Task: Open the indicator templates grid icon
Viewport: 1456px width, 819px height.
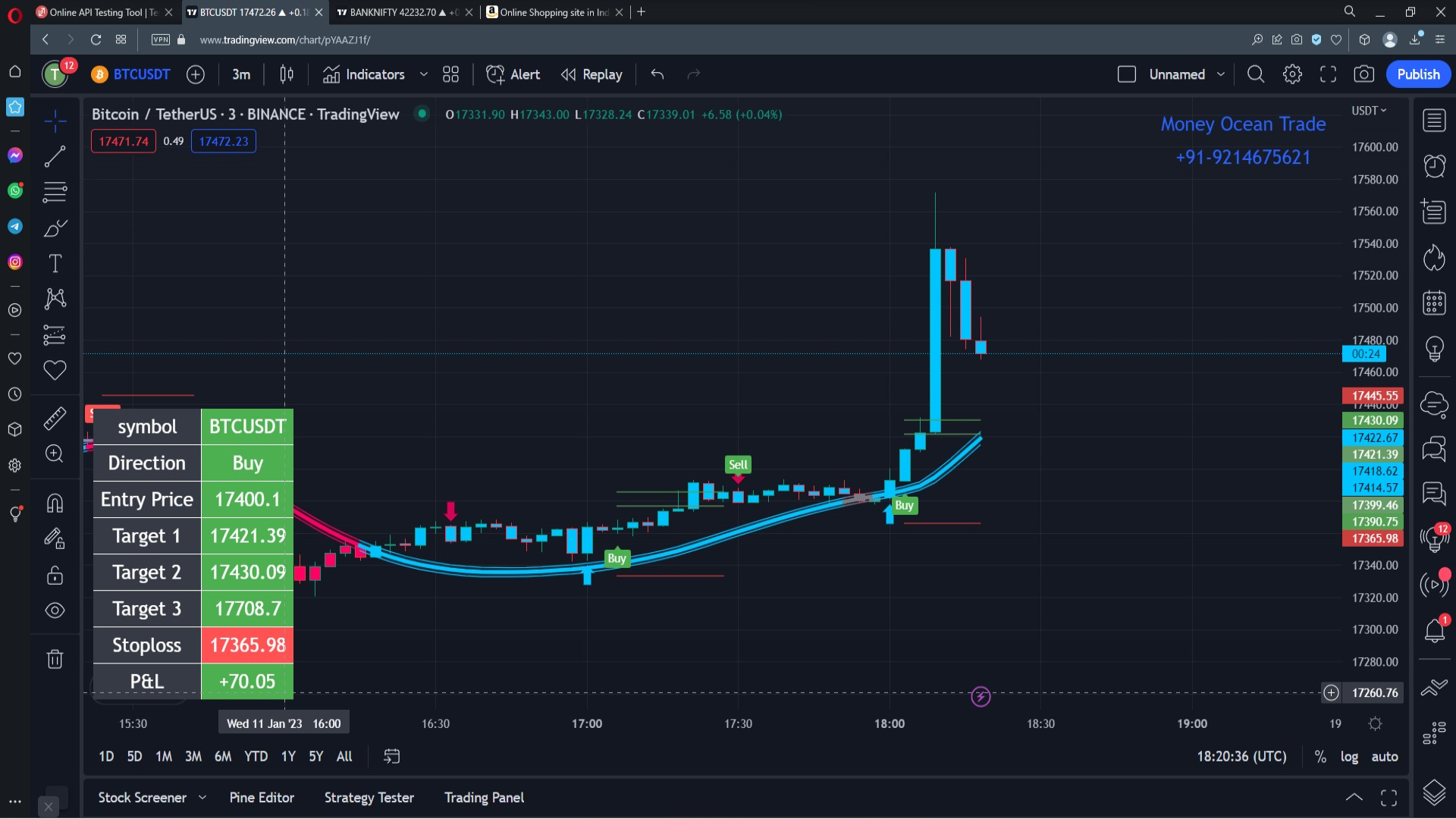Action: pos(451,74)
